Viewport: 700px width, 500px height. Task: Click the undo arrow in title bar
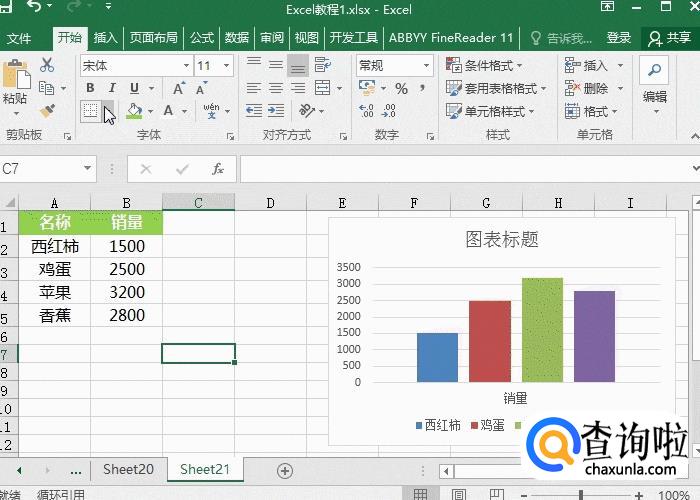(x=34, y=6)
